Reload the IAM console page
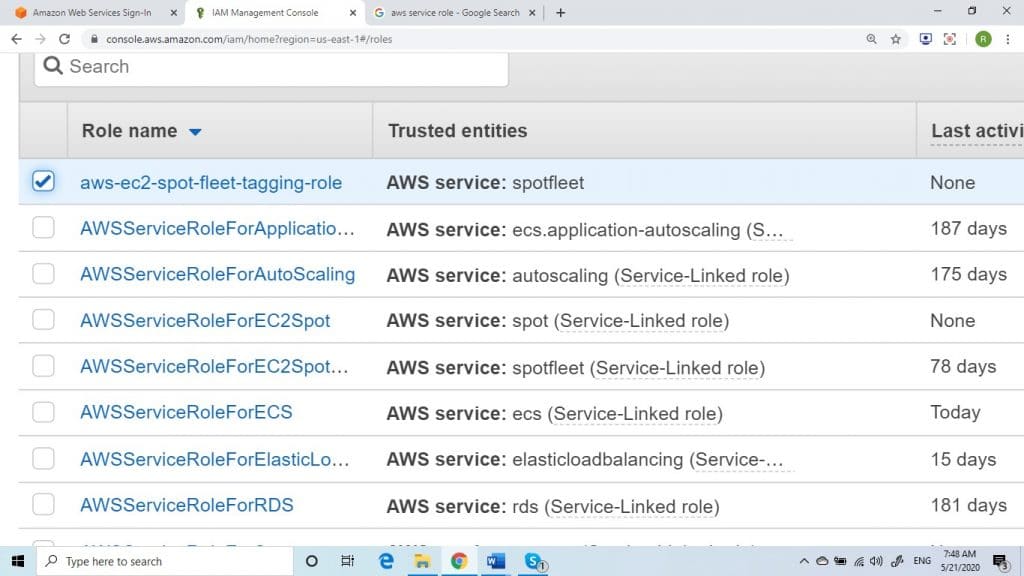Screen dimensions: 1024x576 click(64, 39)
